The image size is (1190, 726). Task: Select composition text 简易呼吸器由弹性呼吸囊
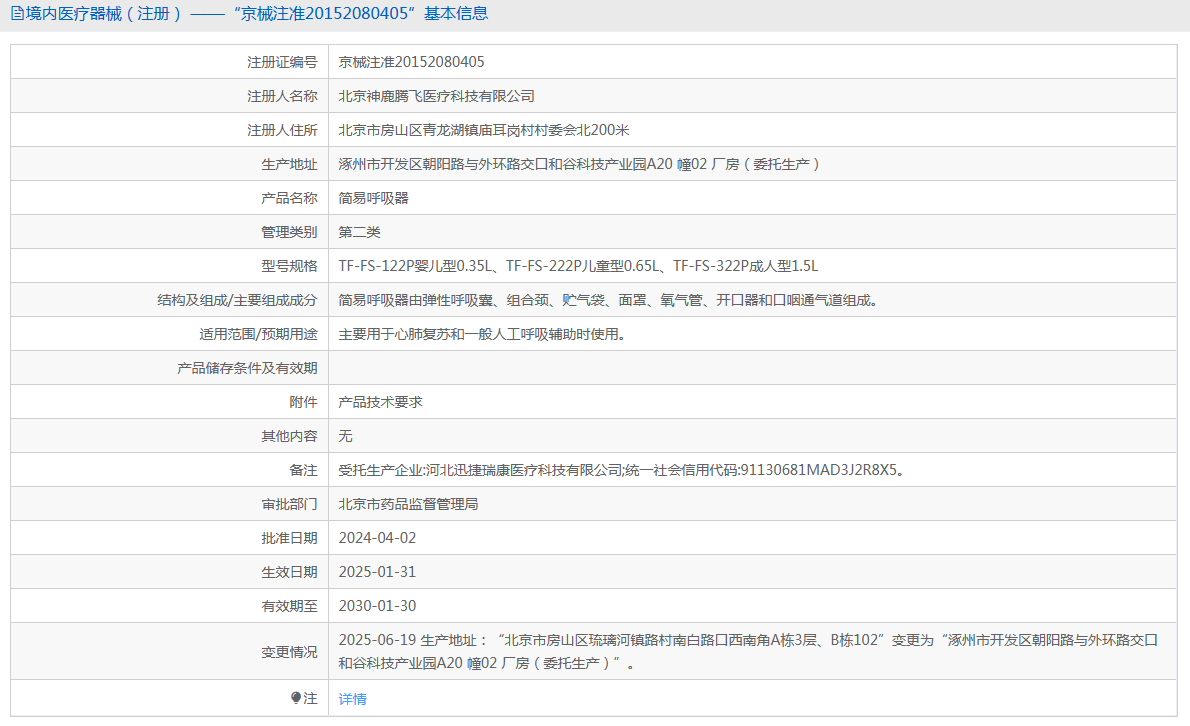pos(609,300)
